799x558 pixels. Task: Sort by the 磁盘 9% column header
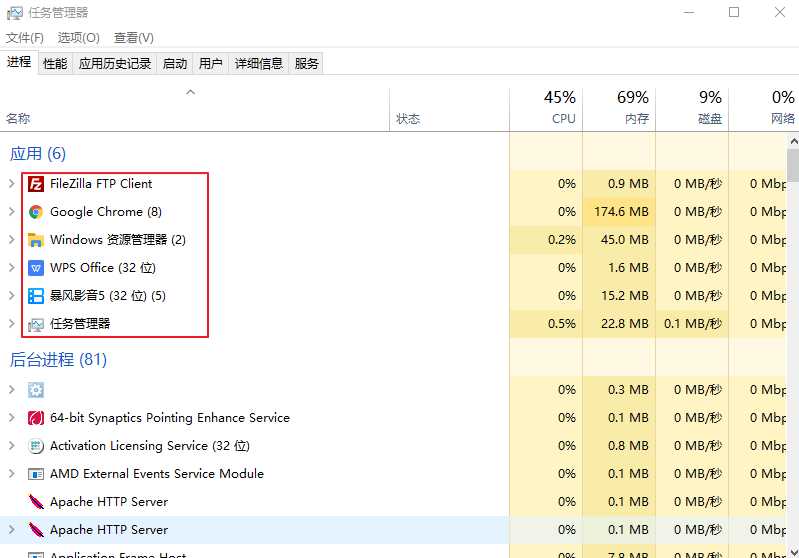click(x=691, y=110)
